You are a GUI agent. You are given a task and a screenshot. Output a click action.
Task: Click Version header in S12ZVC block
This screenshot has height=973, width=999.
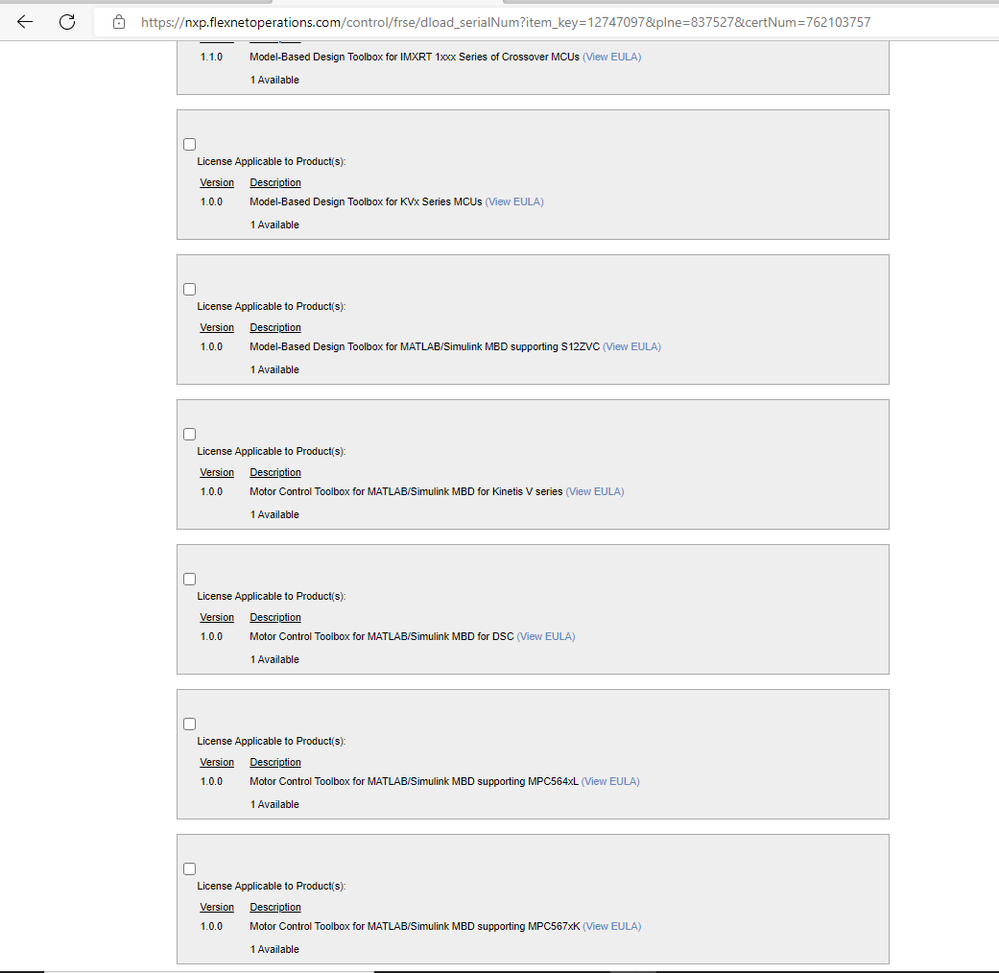tap(217, 328)
